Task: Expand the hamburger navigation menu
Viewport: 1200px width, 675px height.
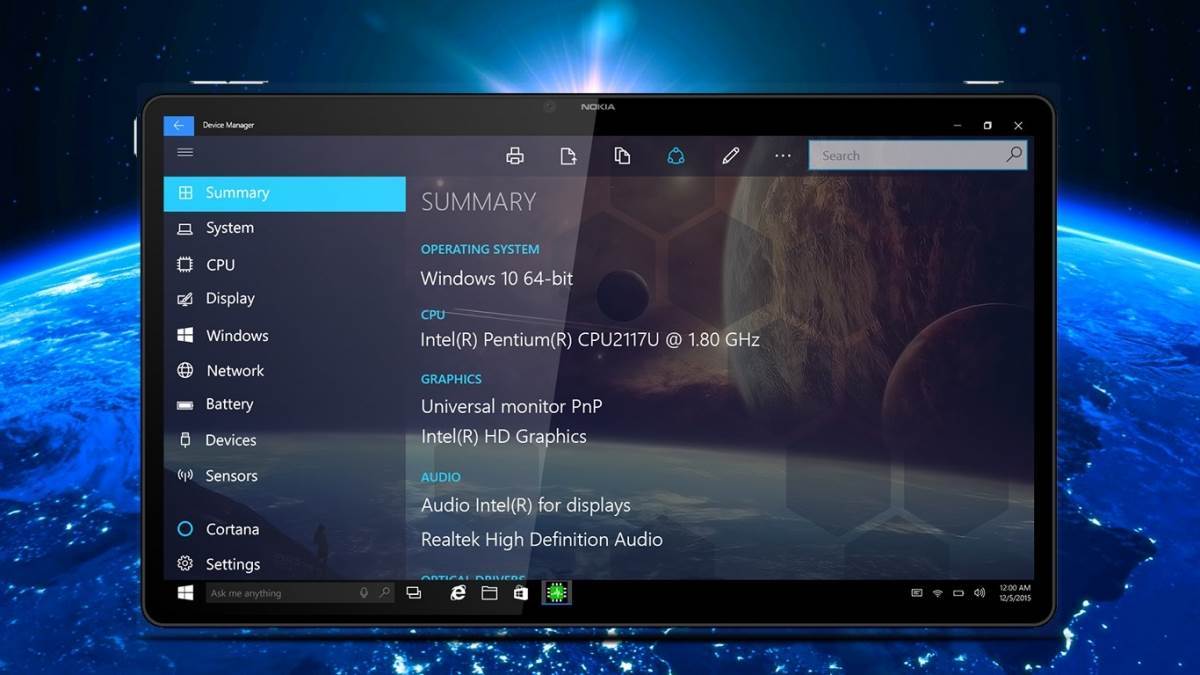Action: [x=185, y=153]
